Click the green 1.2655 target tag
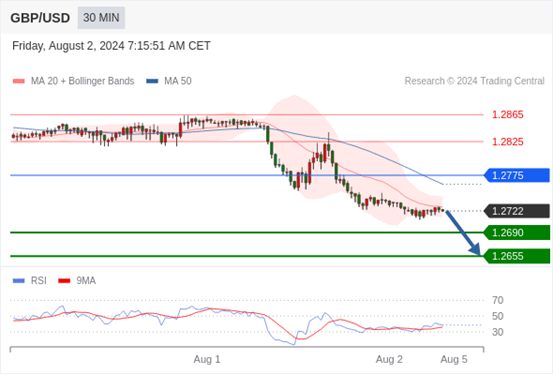This screenshot has height=375, width=553. (517, 256)
